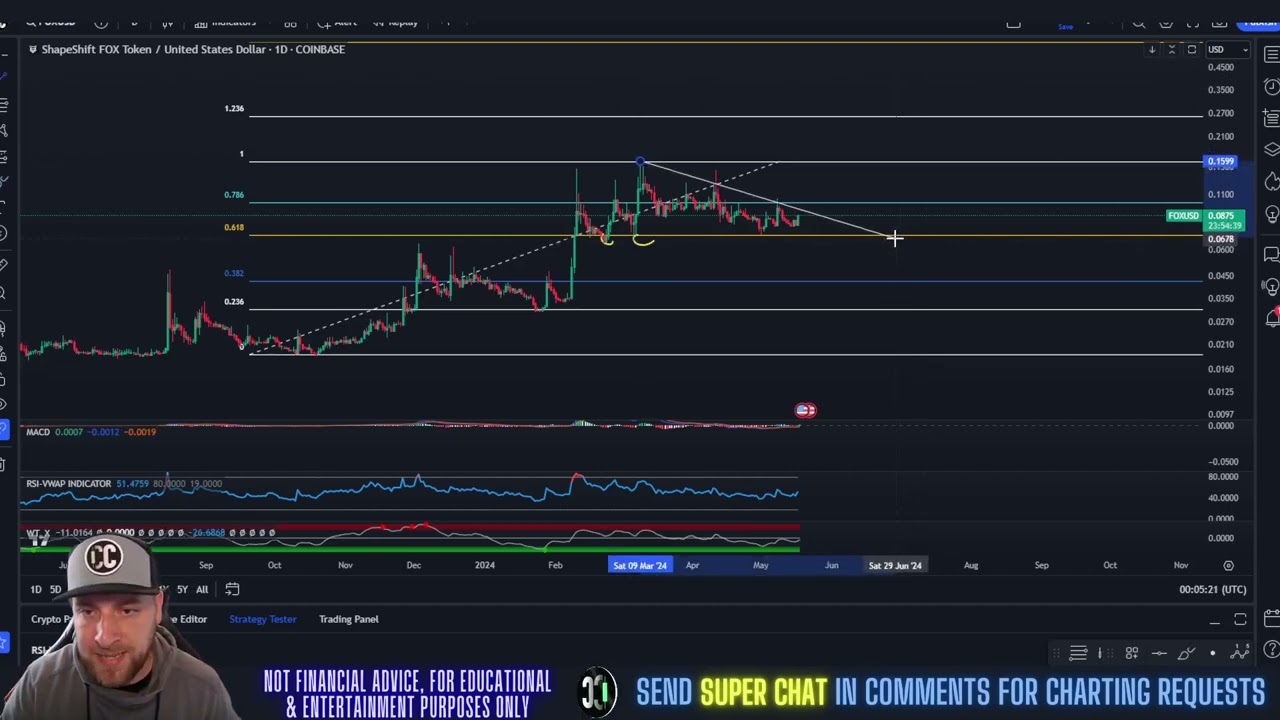Open the 00:05:21 (UTC) timezone menu
This screenshot has width=1280, height=720.
pos(1212,589)
